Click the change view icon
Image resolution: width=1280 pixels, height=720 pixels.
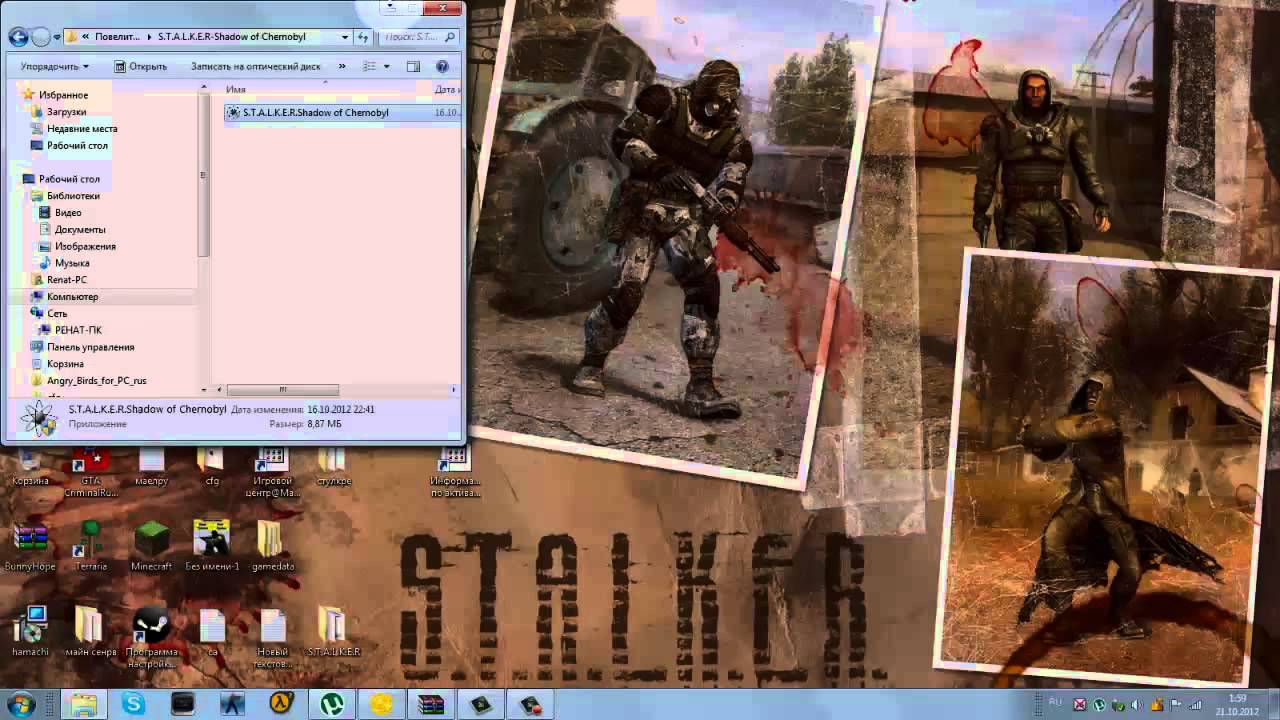[x=369, y=67]
